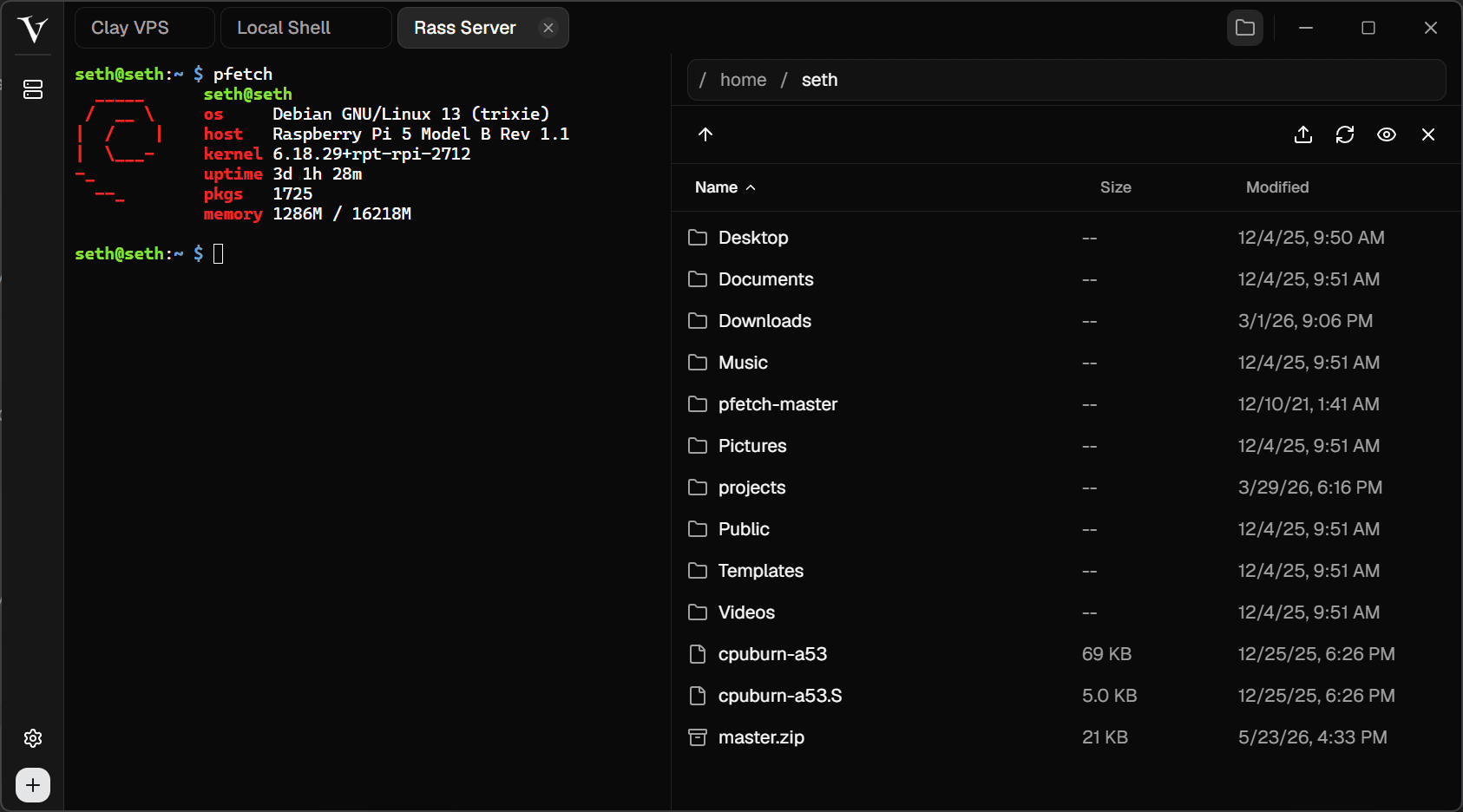Click the 69 KB size value
This screenshot has height=812, width=1463.
[x=1106, y=654]
